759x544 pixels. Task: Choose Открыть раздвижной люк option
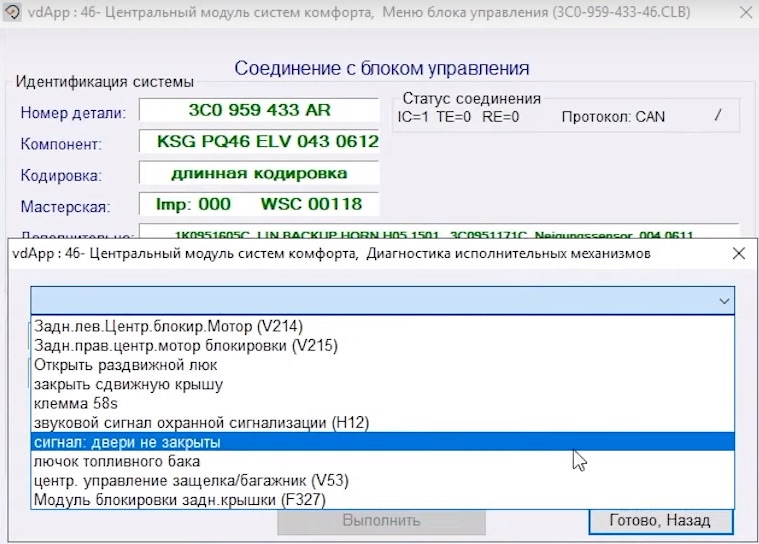(382, 365)
